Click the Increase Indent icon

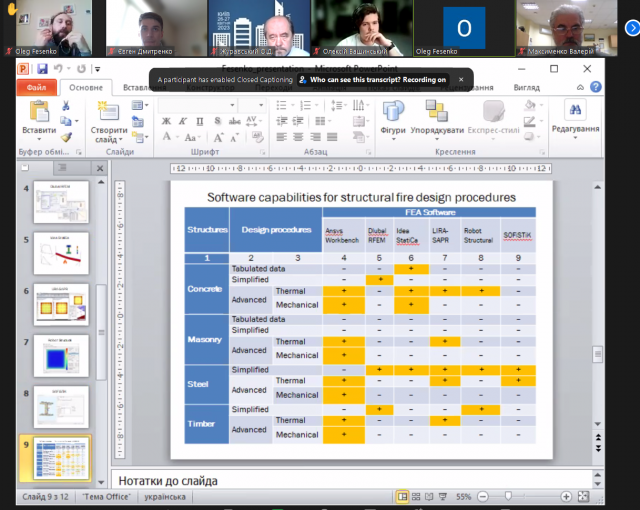pyautogui.click(x=298, y=121)
